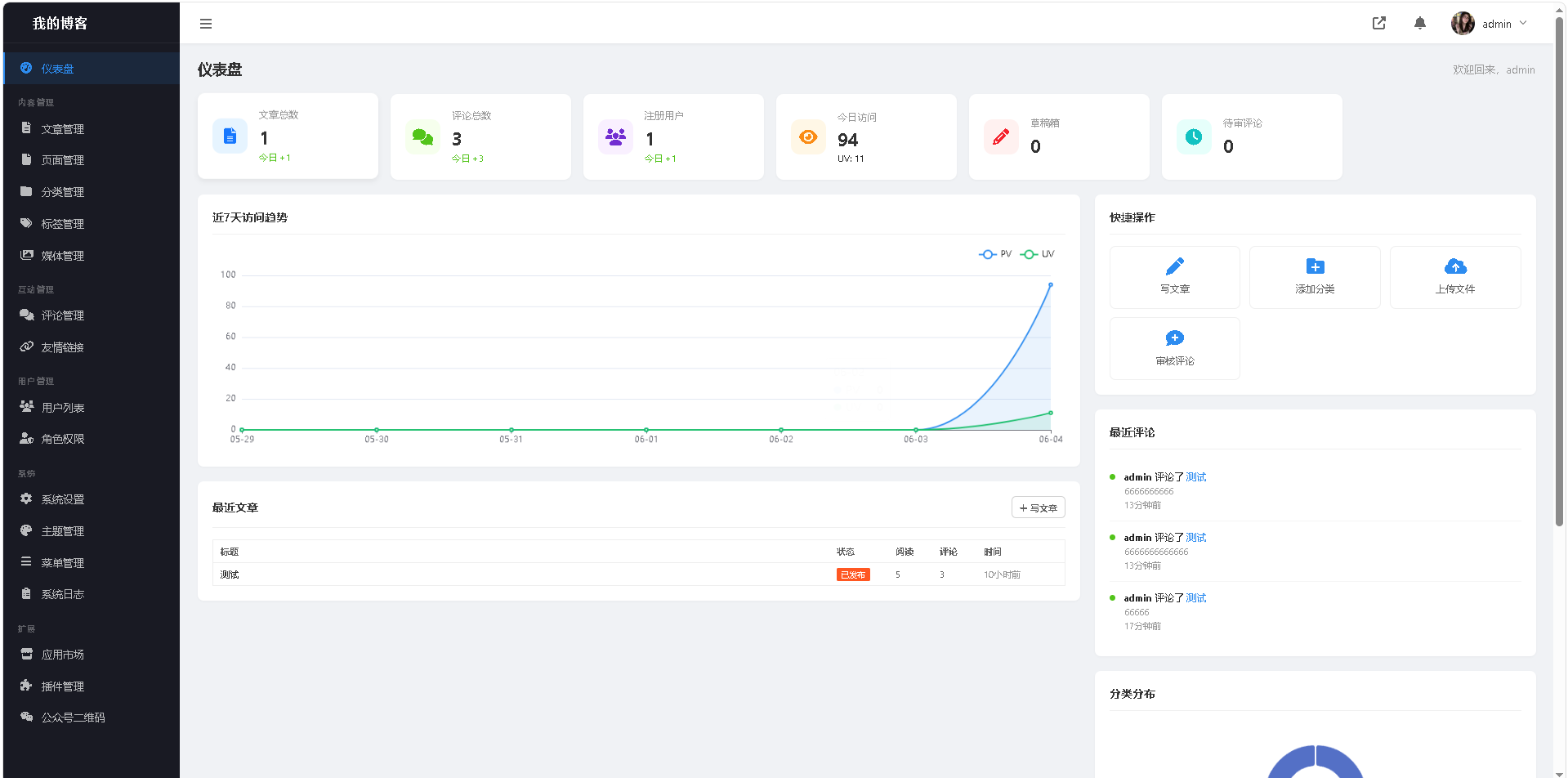Click the 06-04 PV data point on chart
1568x778 pixels.
click(x=1051, y=284)
